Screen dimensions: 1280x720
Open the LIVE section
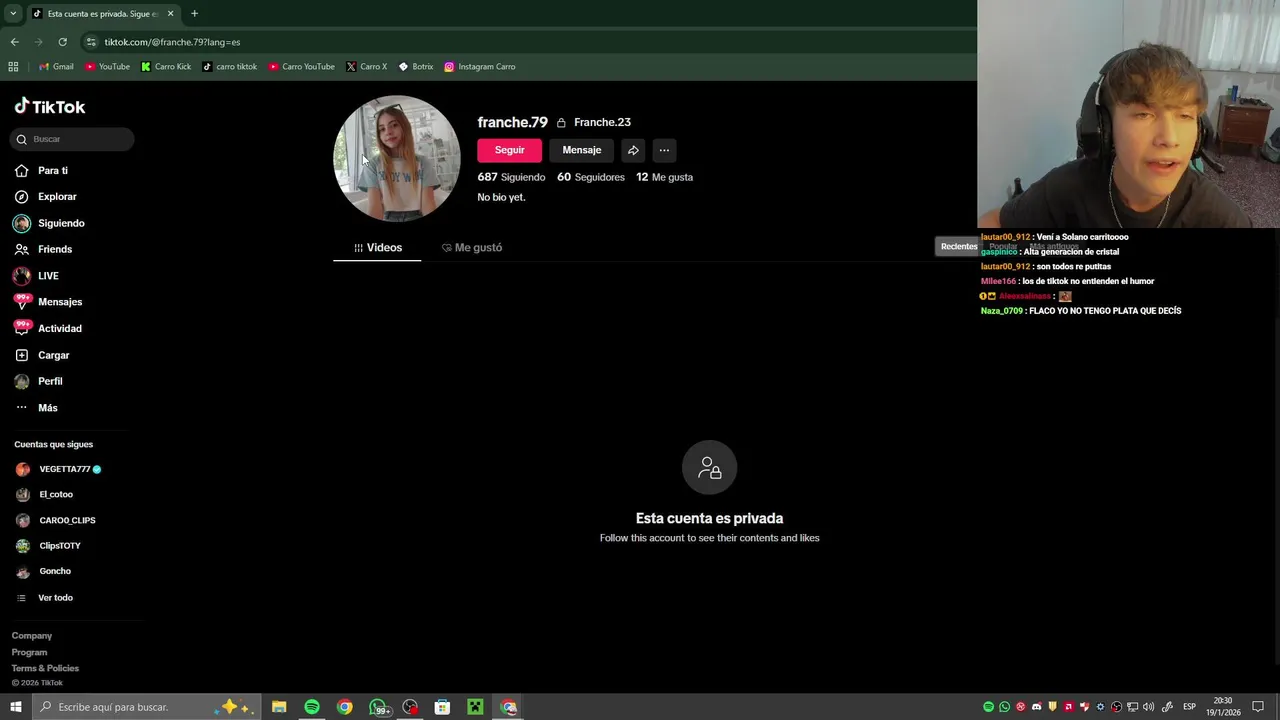(x=36, y=276)
